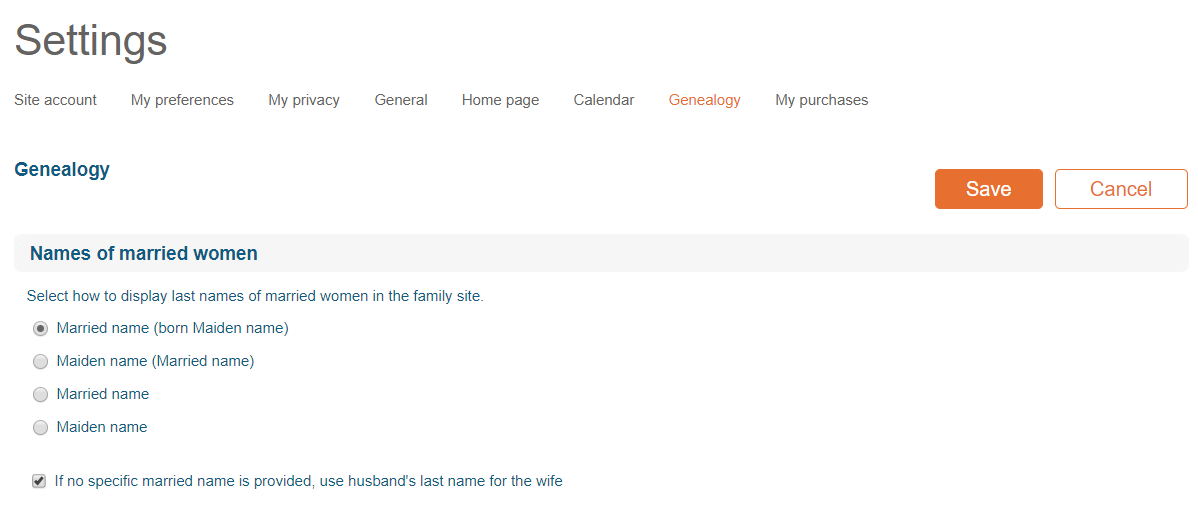The image size is (1198, 520).
Task: Click the blue Genealogy section heading
Action: click(62, 170)
